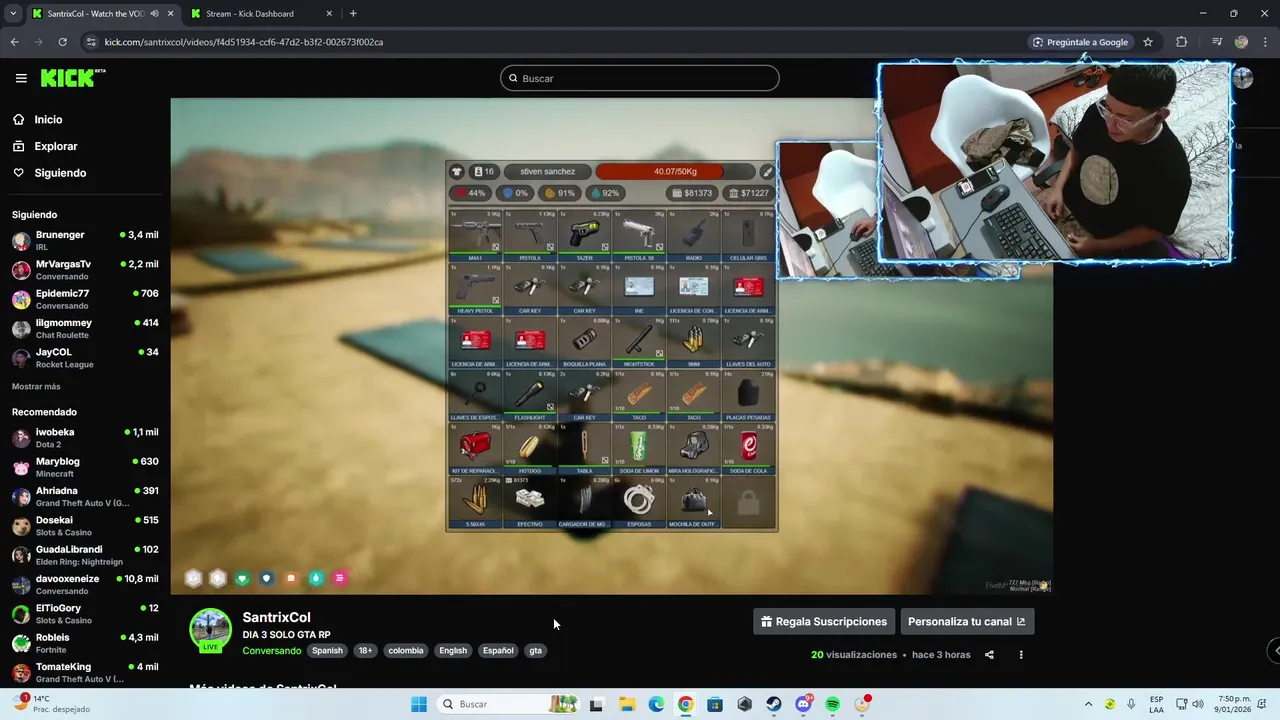Share the video via share icon
Image resolution: width=1280 pixels, height=720 pixels.
989,655
